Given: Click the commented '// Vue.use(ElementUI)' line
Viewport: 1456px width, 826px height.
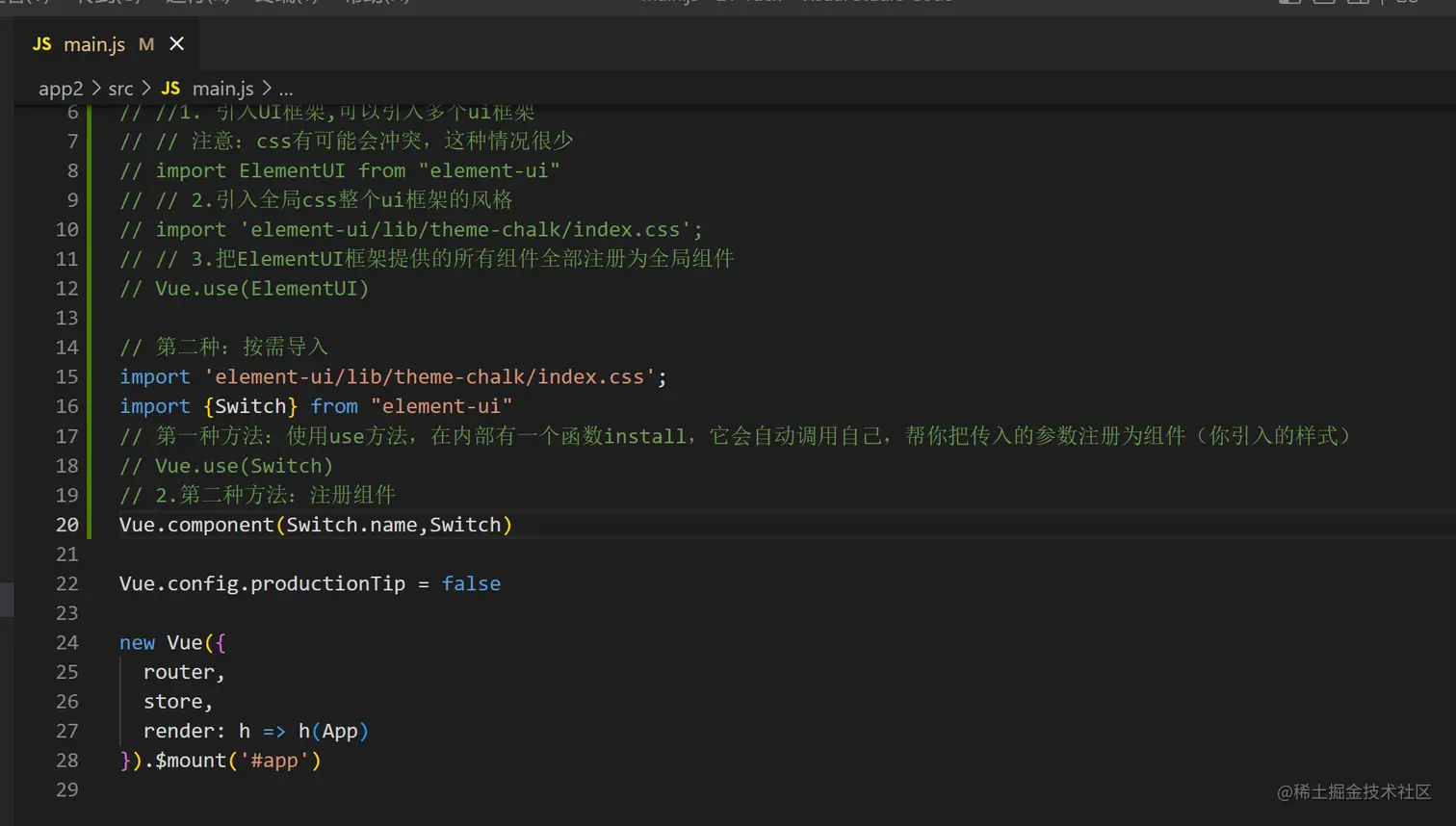Looking at the screenshot, I should [x=244, y=289].
